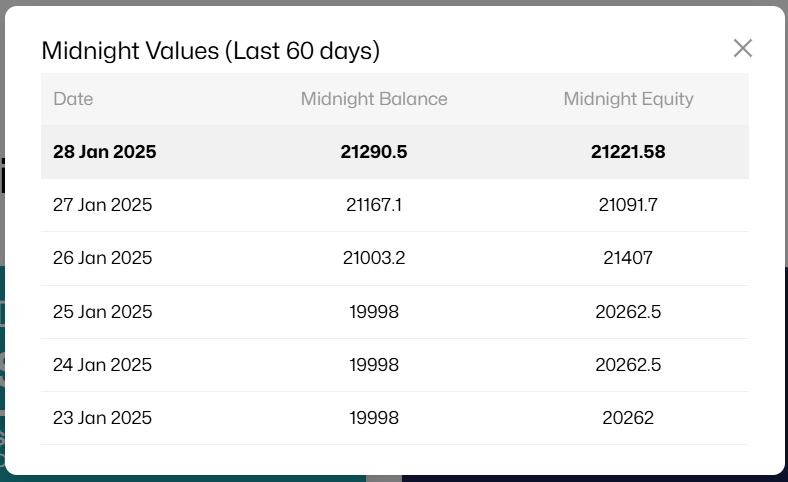
Task: Click the 21290.5 balance value
Action: point(374,152)
